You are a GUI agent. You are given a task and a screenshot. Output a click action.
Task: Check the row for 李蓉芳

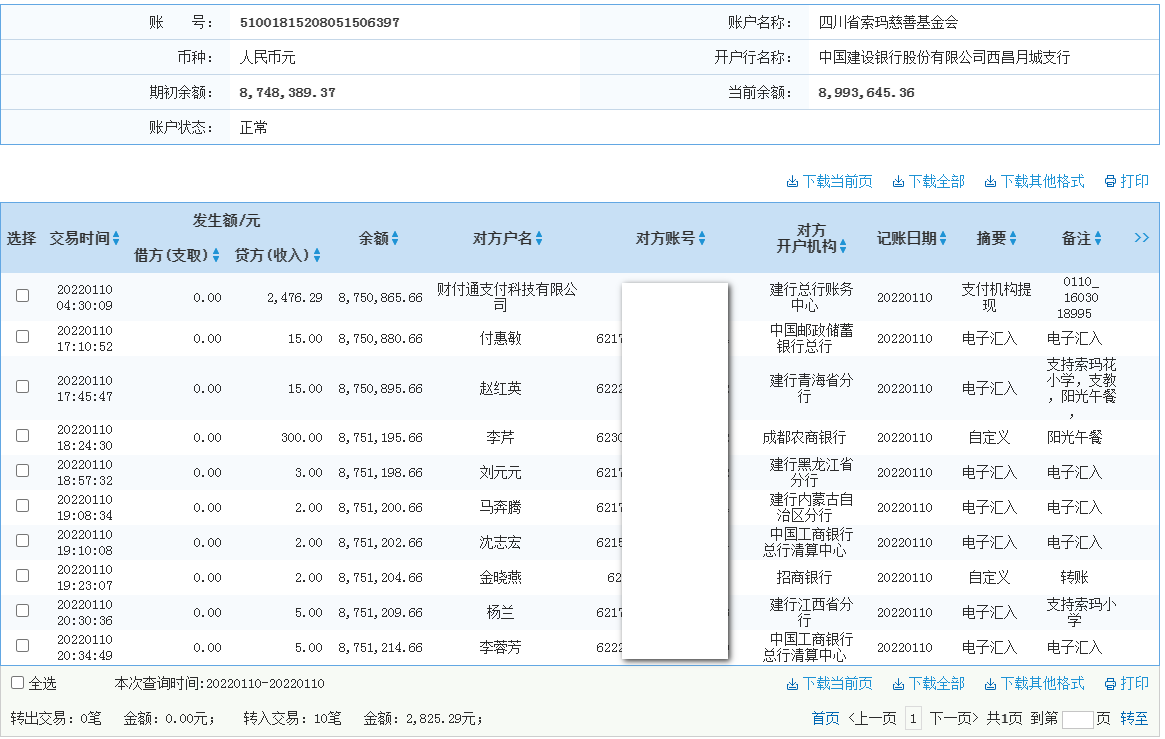coord(23,645)
